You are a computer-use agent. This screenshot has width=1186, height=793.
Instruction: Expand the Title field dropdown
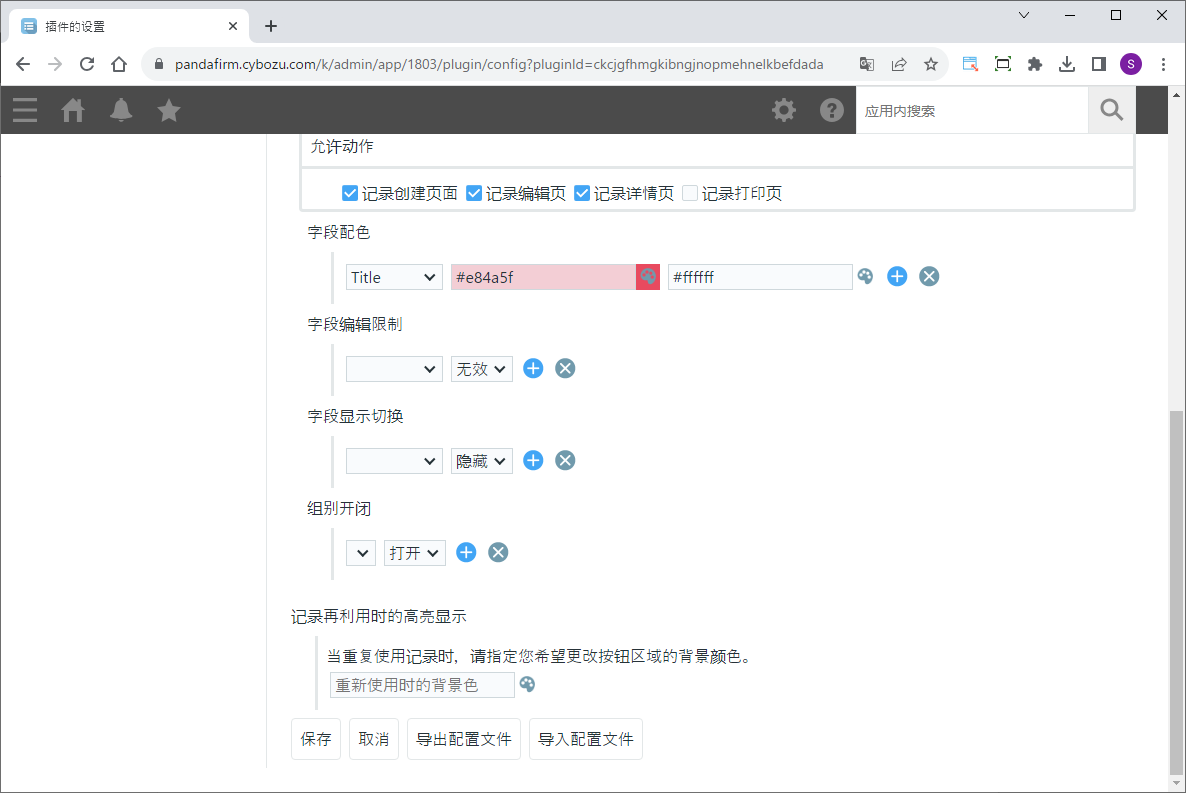[394, 277]
